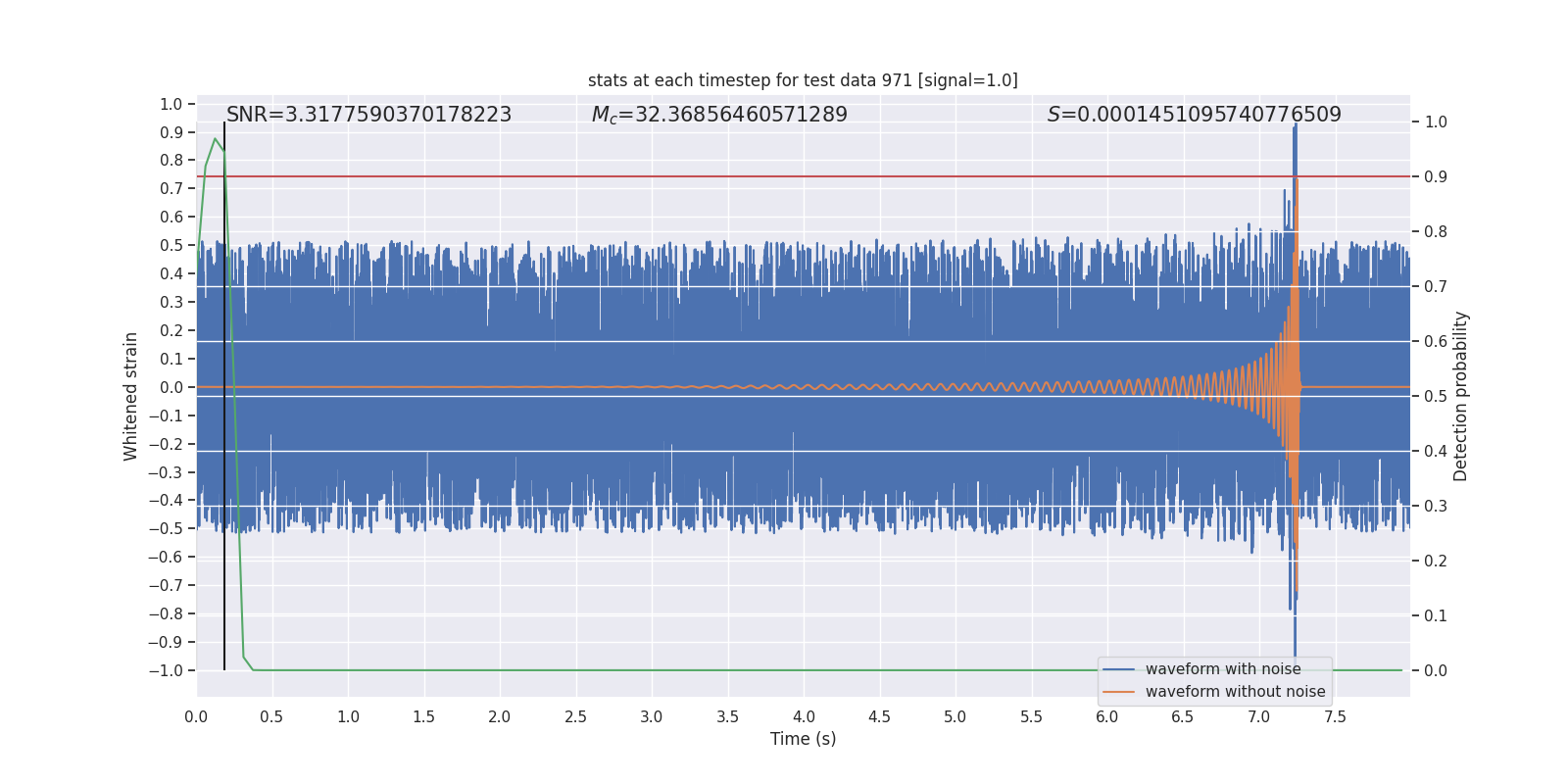Select the chirp mass Mc annotation
Viewport: 1568px width, 784px height.
719,115
